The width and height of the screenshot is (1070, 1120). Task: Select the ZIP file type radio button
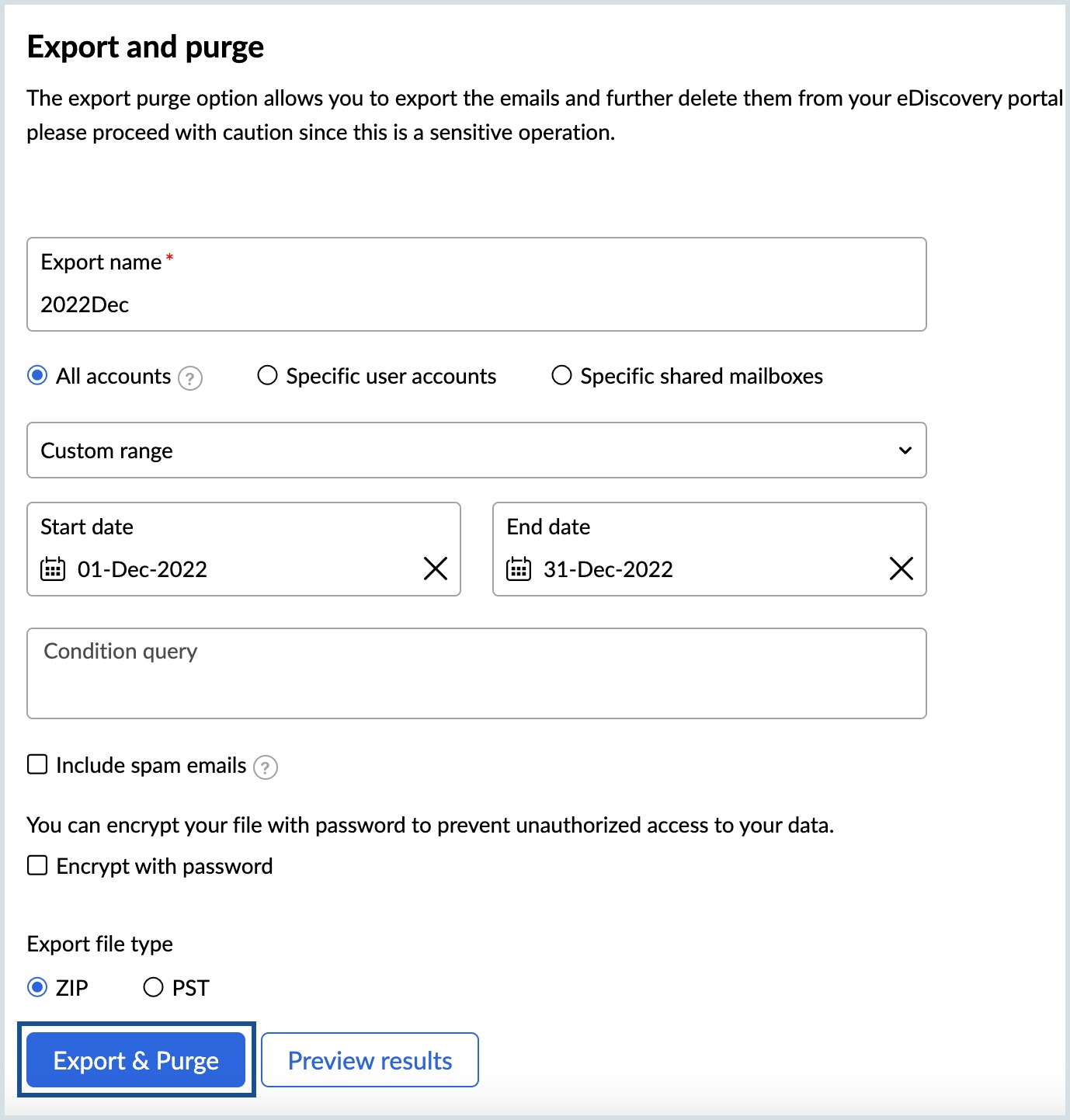tap(36, 986)
